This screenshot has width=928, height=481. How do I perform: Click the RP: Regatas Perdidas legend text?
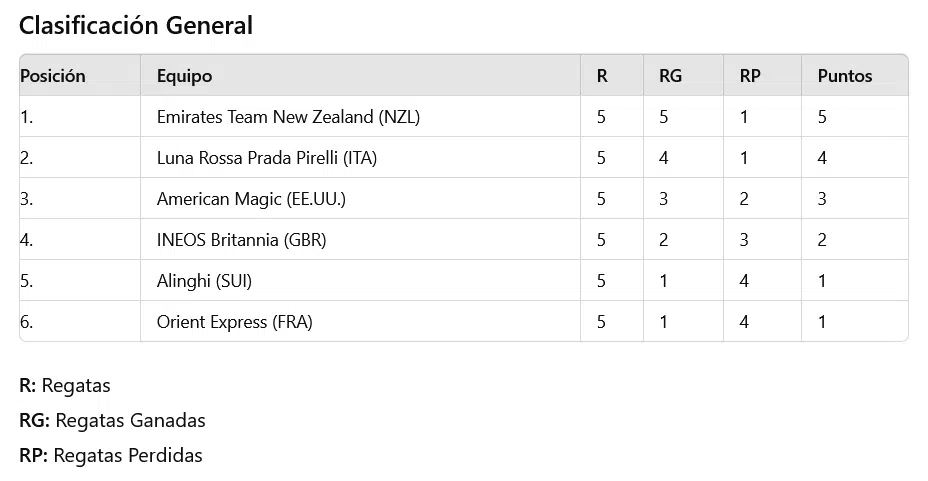[x=110, y=455]
